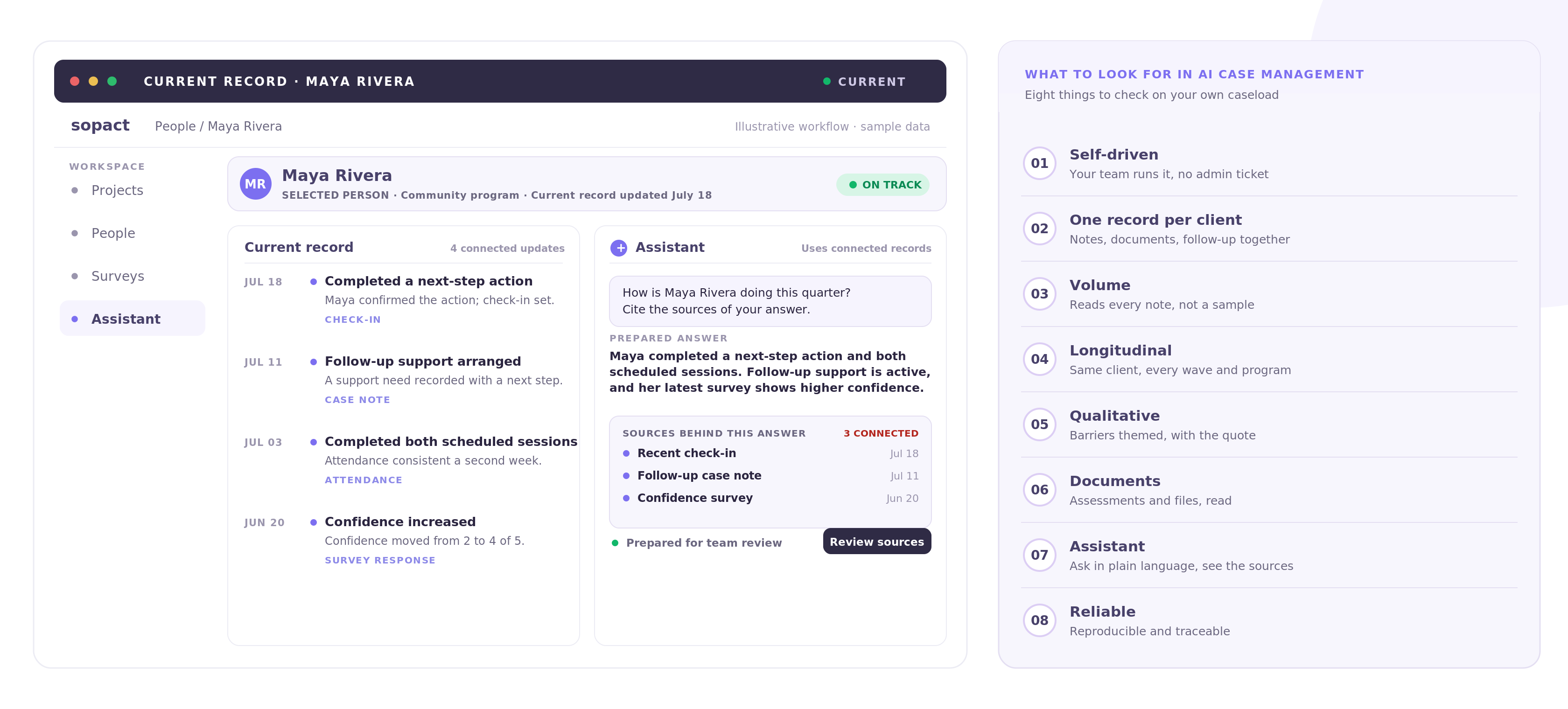Screen dimensions: 1568x709
Task: Select Assistant in the workspace sidebar
Action: [132, 318]
